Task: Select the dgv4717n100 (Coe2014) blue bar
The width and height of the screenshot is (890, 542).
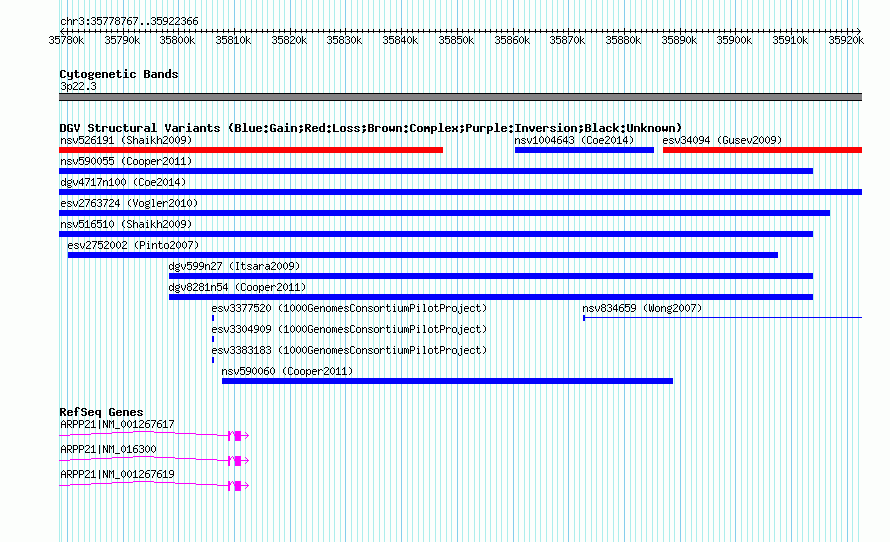Action: pos(460,192)
